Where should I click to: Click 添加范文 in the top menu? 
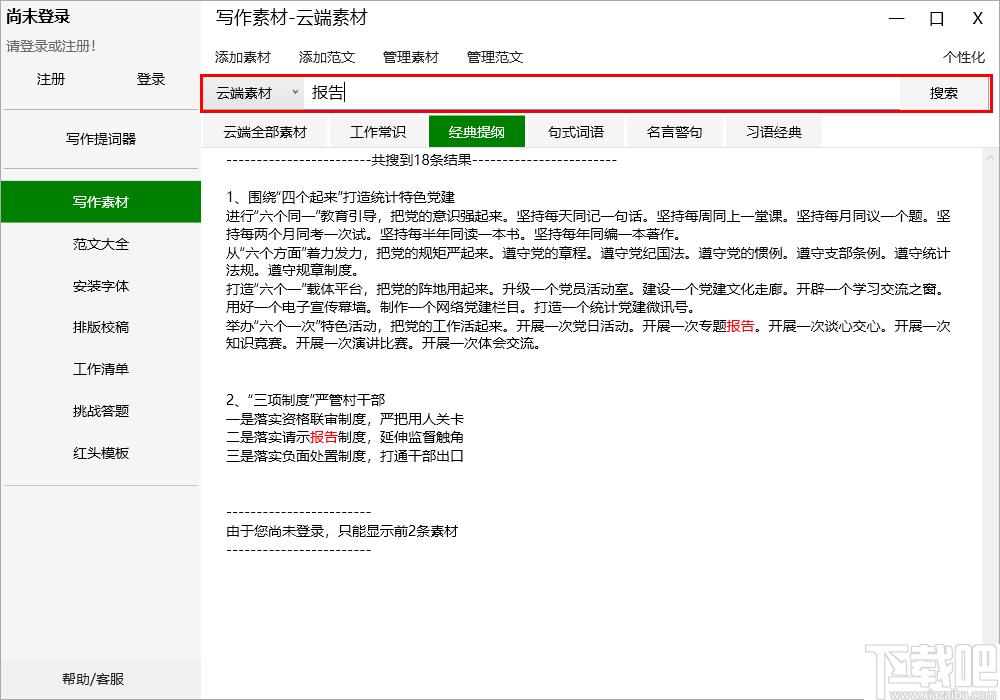pyautogui.click(x=327, y=57)
